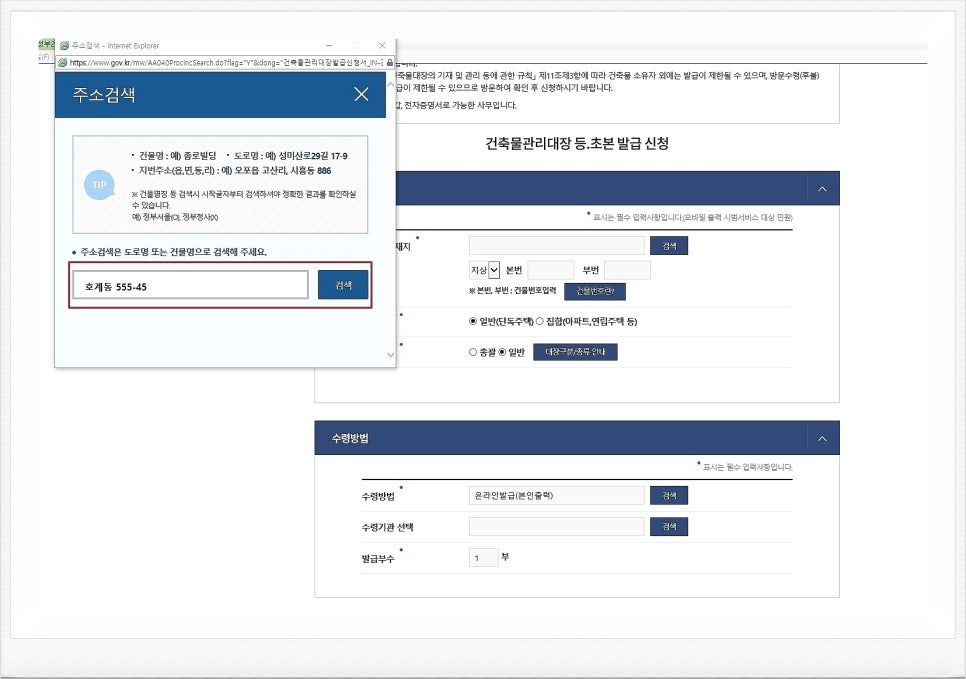Close the Internet Explorer popup window
This screenshot has height=679, width=966.
382,46
